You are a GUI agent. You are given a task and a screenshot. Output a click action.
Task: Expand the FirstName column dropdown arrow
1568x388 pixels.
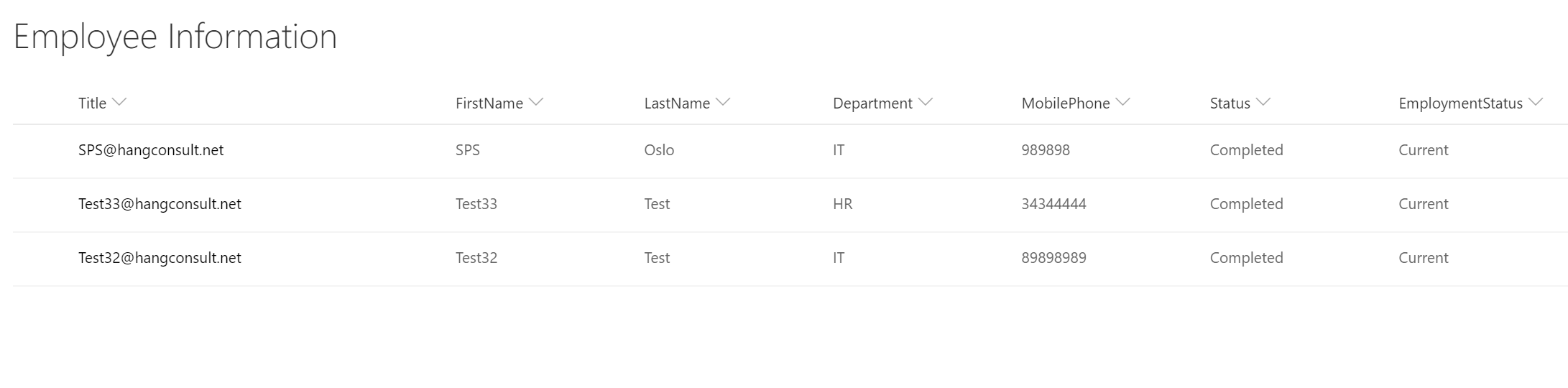[x=536, y=102]
